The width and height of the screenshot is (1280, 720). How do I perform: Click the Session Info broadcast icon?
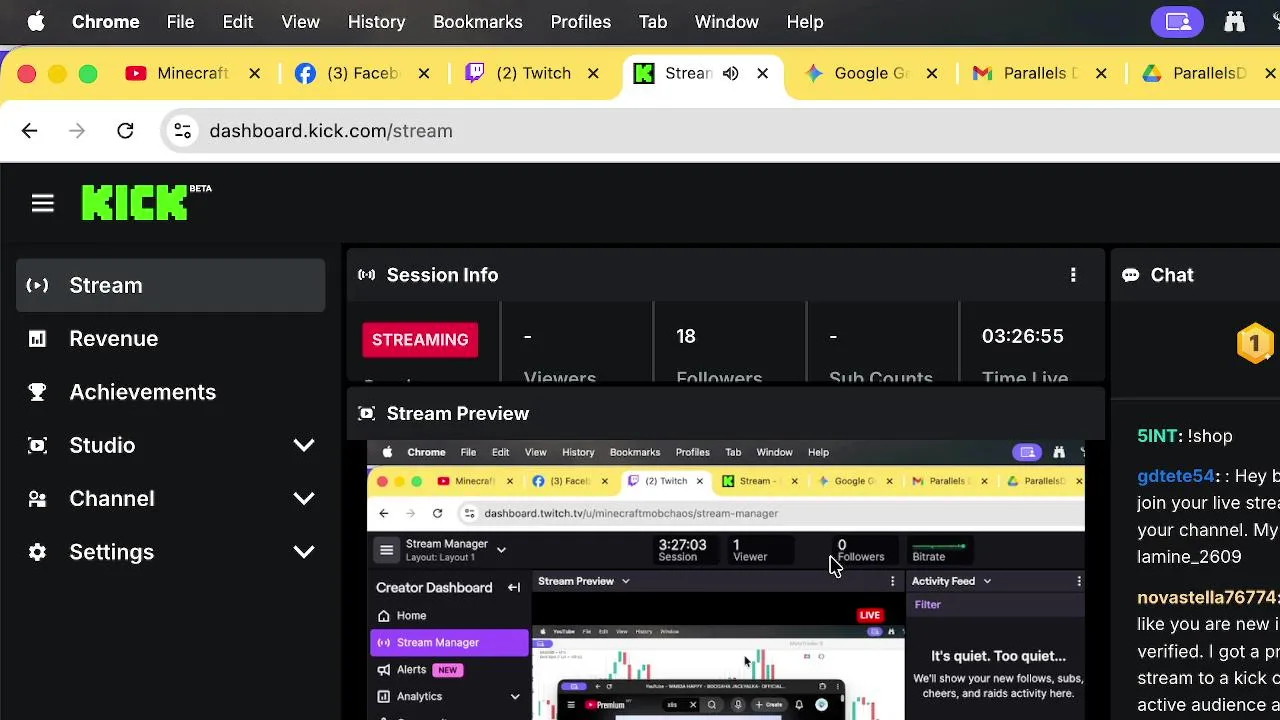pos(367,275)
